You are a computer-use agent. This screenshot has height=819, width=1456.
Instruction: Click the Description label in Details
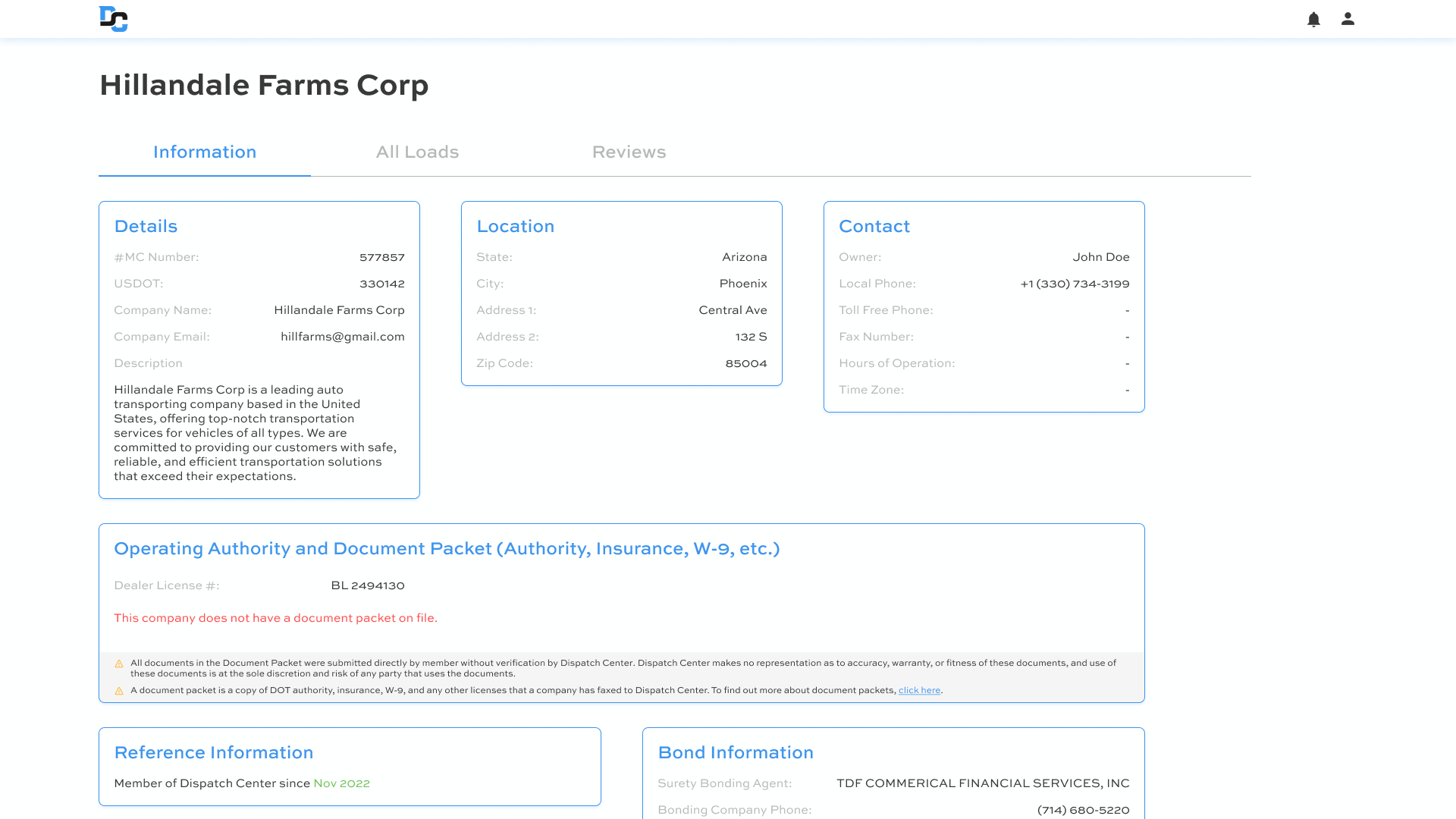pyautogui.click(x=148, y=363)
